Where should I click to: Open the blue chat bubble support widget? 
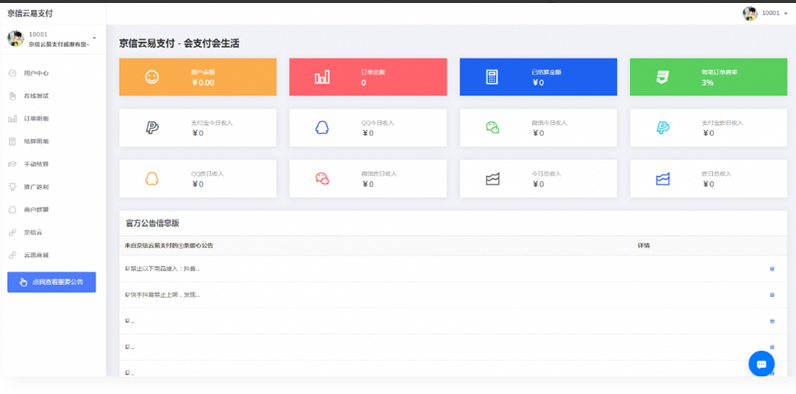click(x=761, y=364)
